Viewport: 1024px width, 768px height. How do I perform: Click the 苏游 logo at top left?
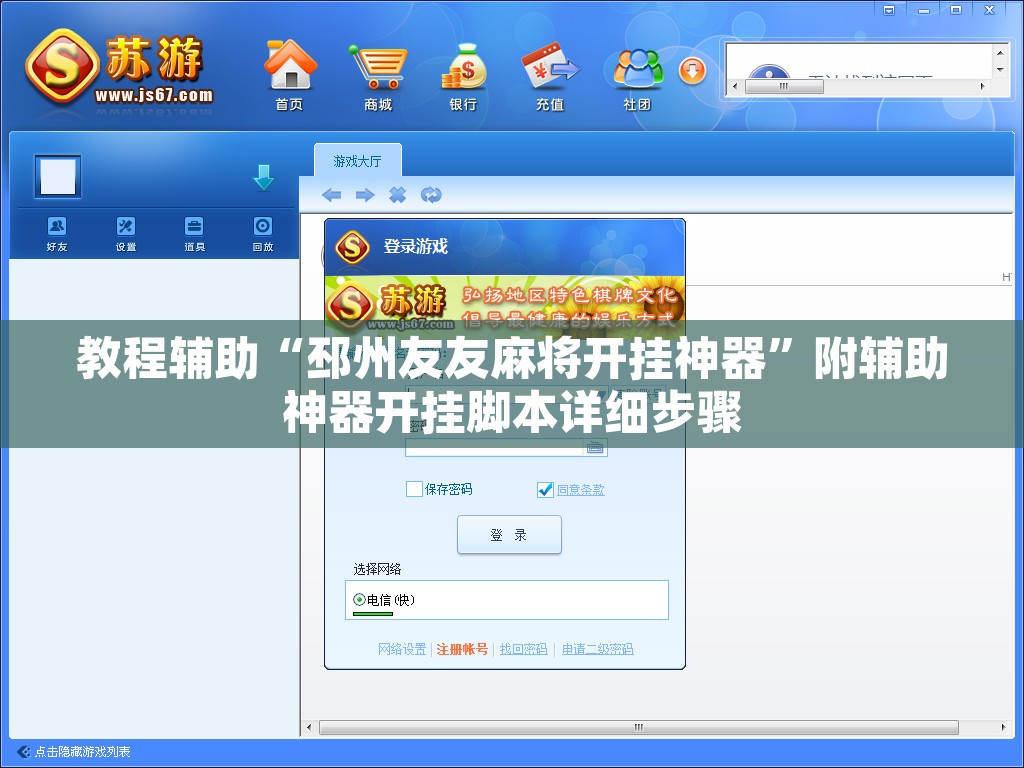(120, 69)
